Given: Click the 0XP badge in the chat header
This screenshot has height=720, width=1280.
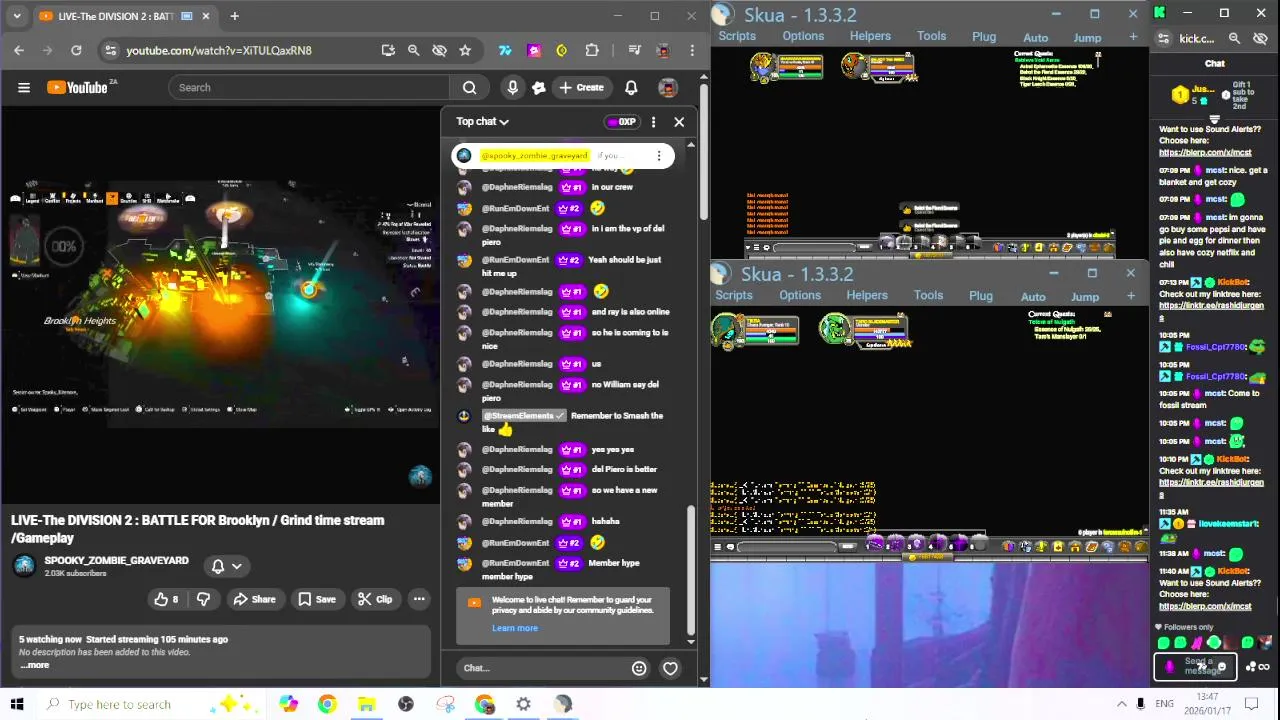Looking at the screenshot, I should [x=621, y=122].
